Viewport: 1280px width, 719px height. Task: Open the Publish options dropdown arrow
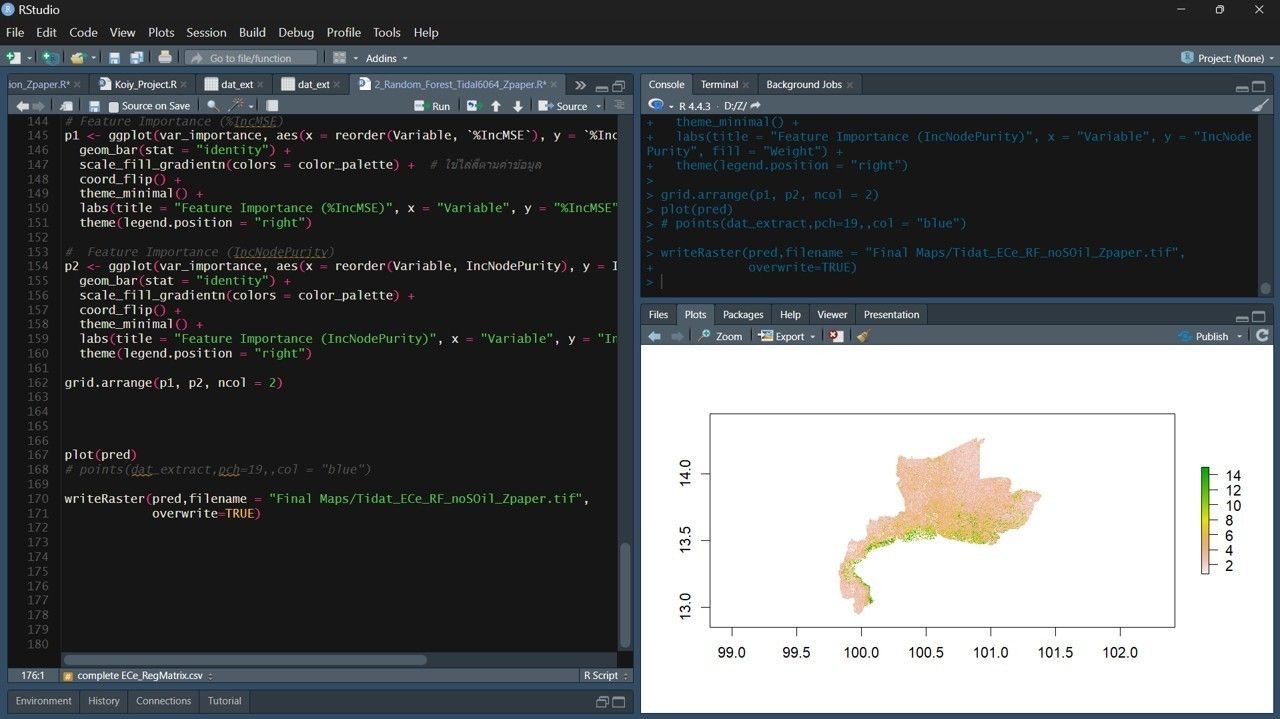tap(1241, 336)
